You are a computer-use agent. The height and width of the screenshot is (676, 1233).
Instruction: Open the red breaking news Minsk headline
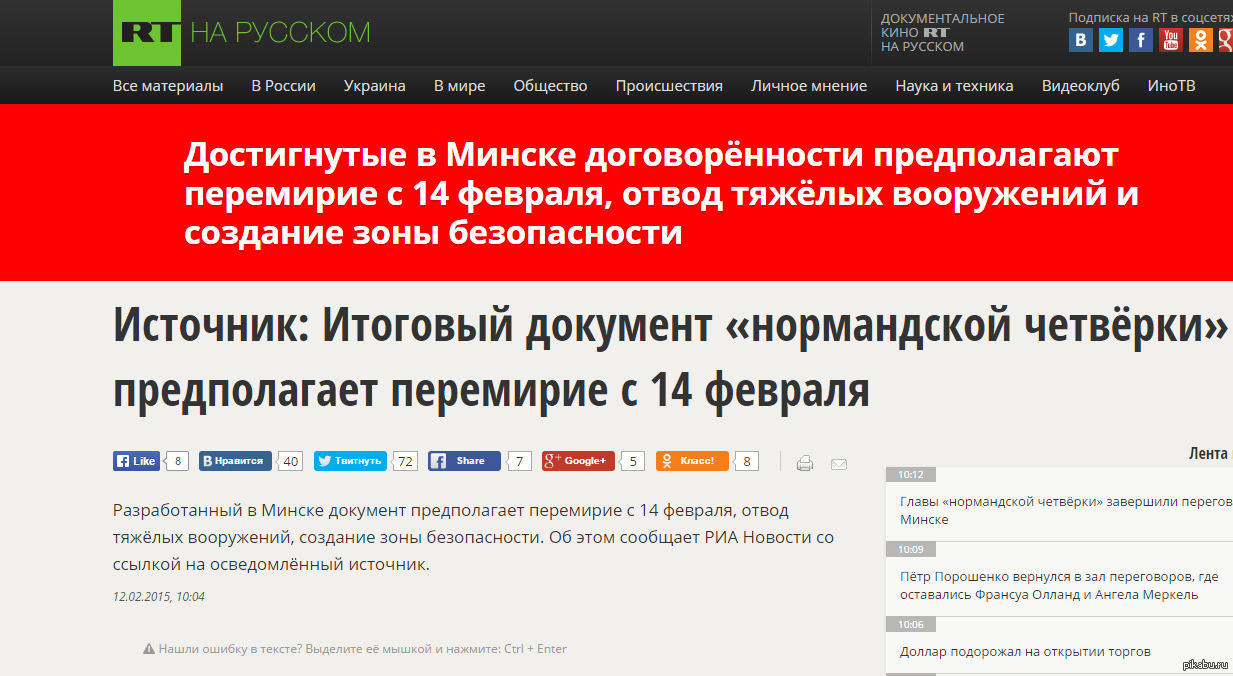tap(660, 194)
